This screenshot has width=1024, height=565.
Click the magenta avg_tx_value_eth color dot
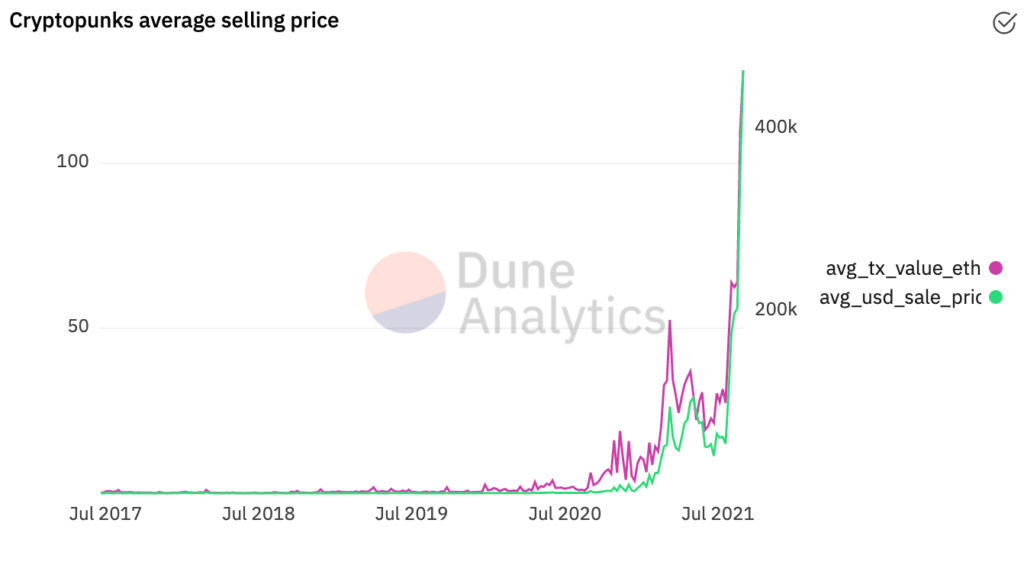[995, 268]
